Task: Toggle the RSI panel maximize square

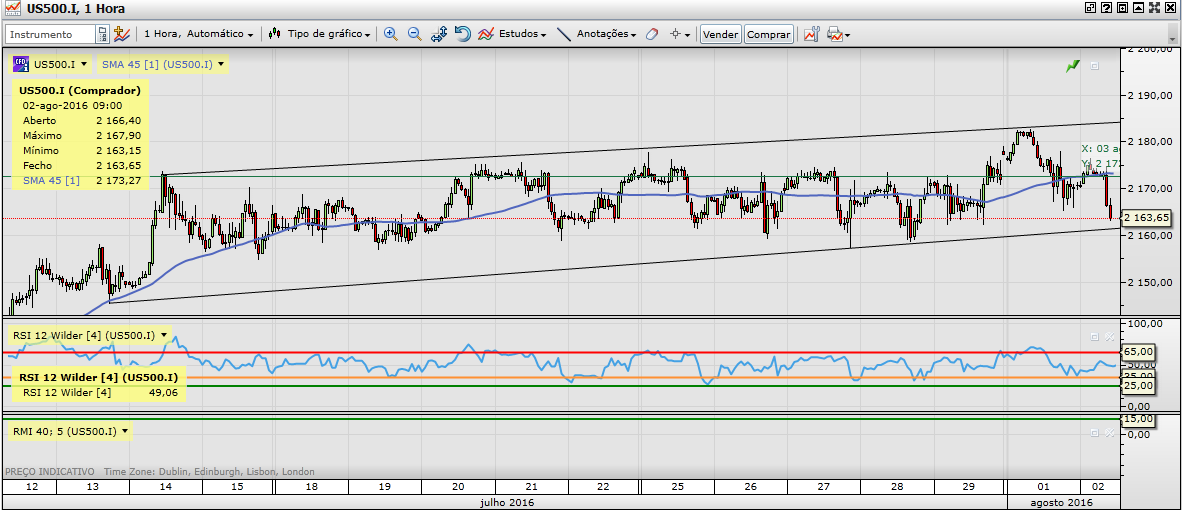Action: (x=1094, y=336)
